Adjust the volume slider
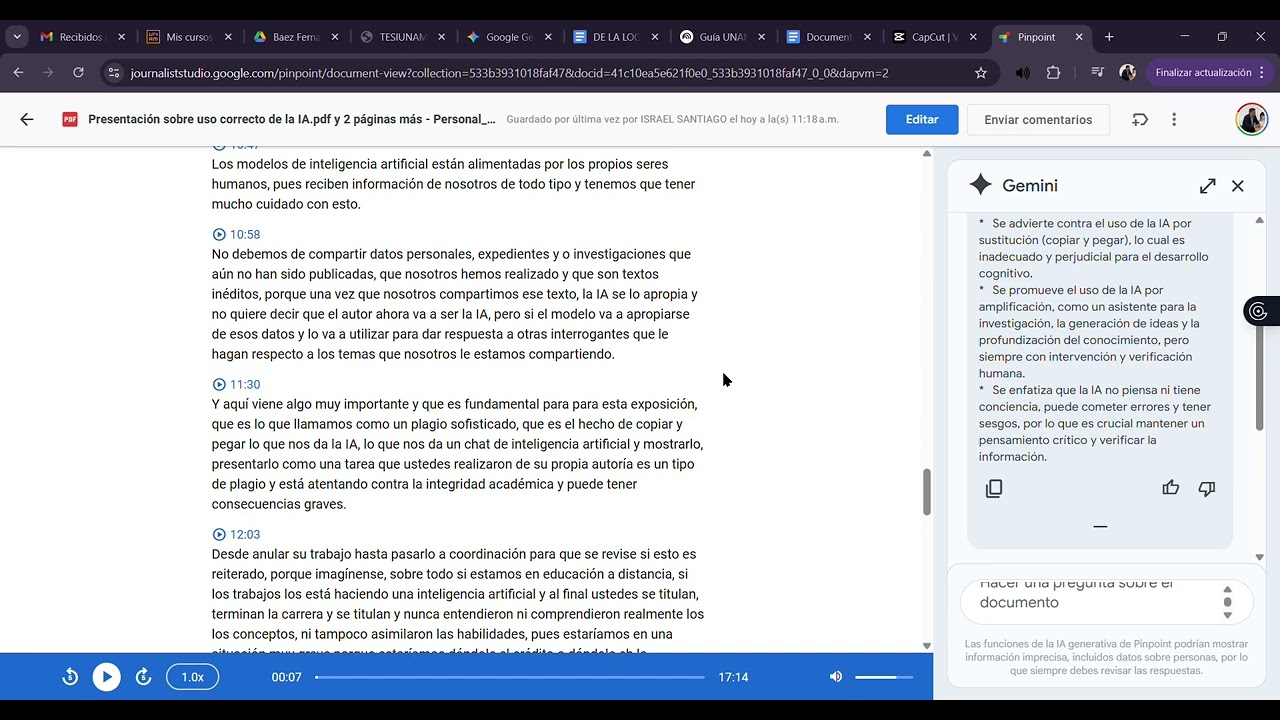The width and height of the screenshot is (1280, 720). (x=884, y=677)
